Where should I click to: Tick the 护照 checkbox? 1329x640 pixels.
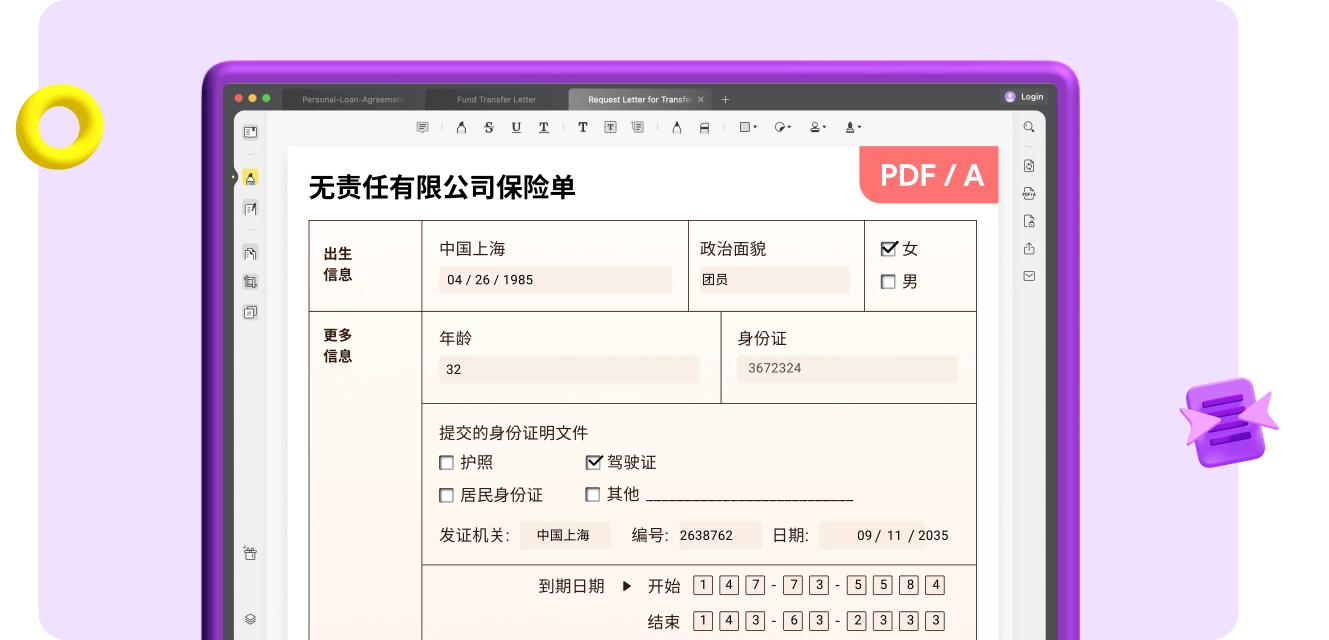tap(447, 463)
